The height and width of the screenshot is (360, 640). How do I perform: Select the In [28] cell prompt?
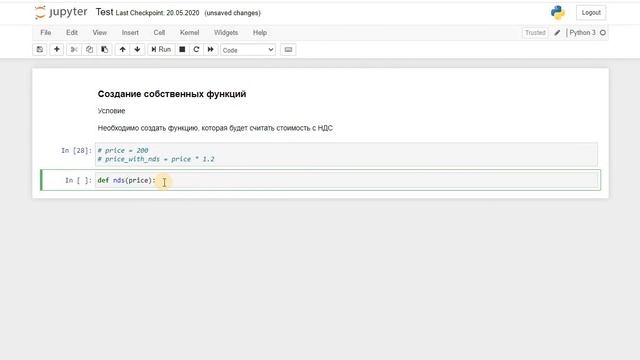76,151
